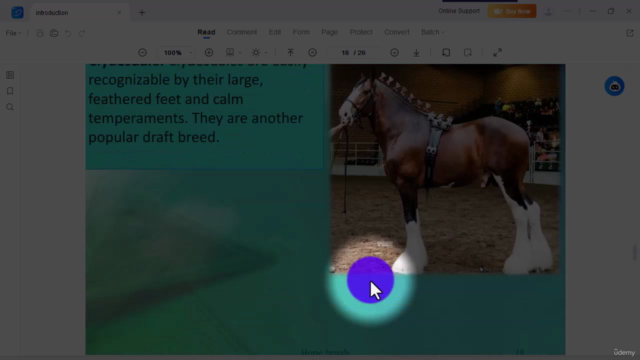The height and width of the screenshot is (360, 640).
Task: Switch to the Form tab
Action: click(x=301, y=32)
